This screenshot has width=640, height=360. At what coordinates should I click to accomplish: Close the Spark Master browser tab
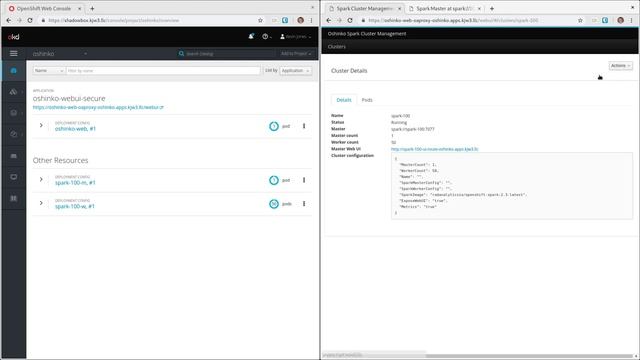(479, 8)
